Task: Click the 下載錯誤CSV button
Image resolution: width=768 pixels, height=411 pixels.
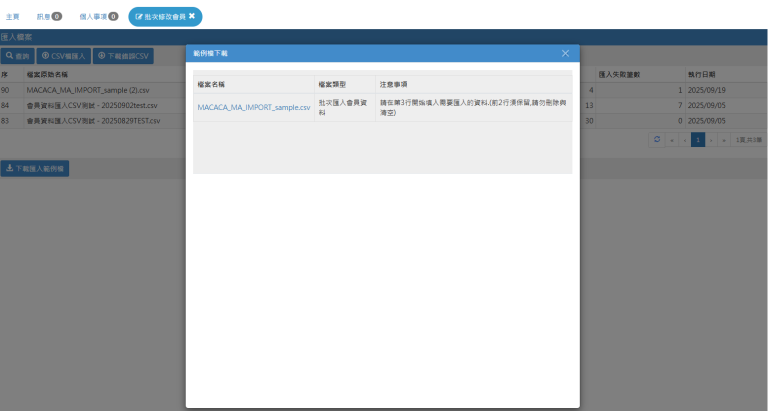Action: tap(124, 55)
